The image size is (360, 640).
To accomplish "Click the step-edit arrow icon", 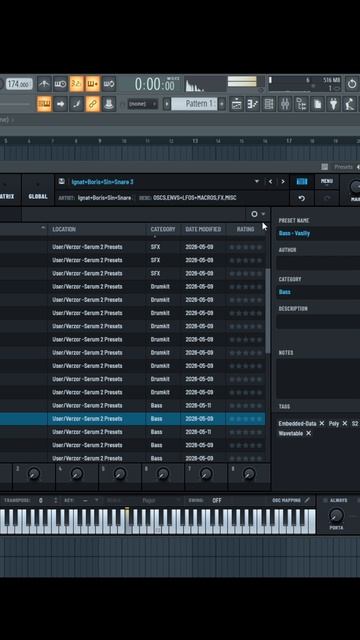I will point(60,104).
